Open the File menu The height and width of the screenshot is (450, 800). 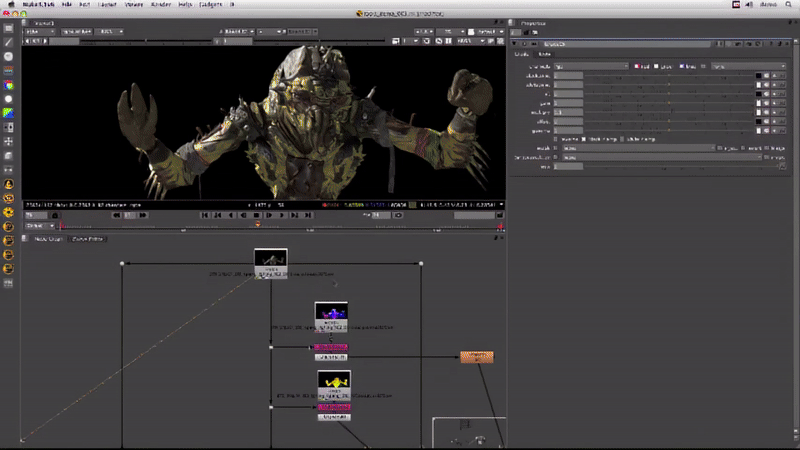coord(64,5)
